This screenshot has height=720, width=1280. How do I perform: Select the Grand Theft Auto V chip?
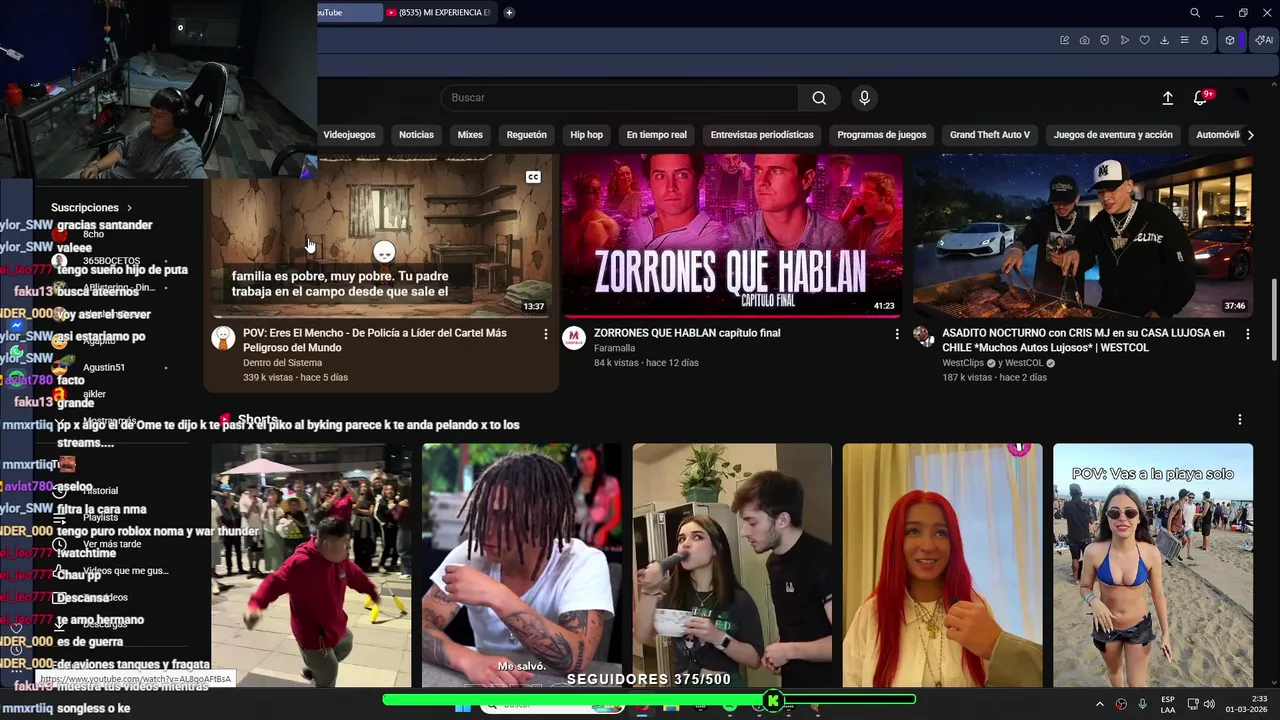pyautogui.click(x=990, y=135)
